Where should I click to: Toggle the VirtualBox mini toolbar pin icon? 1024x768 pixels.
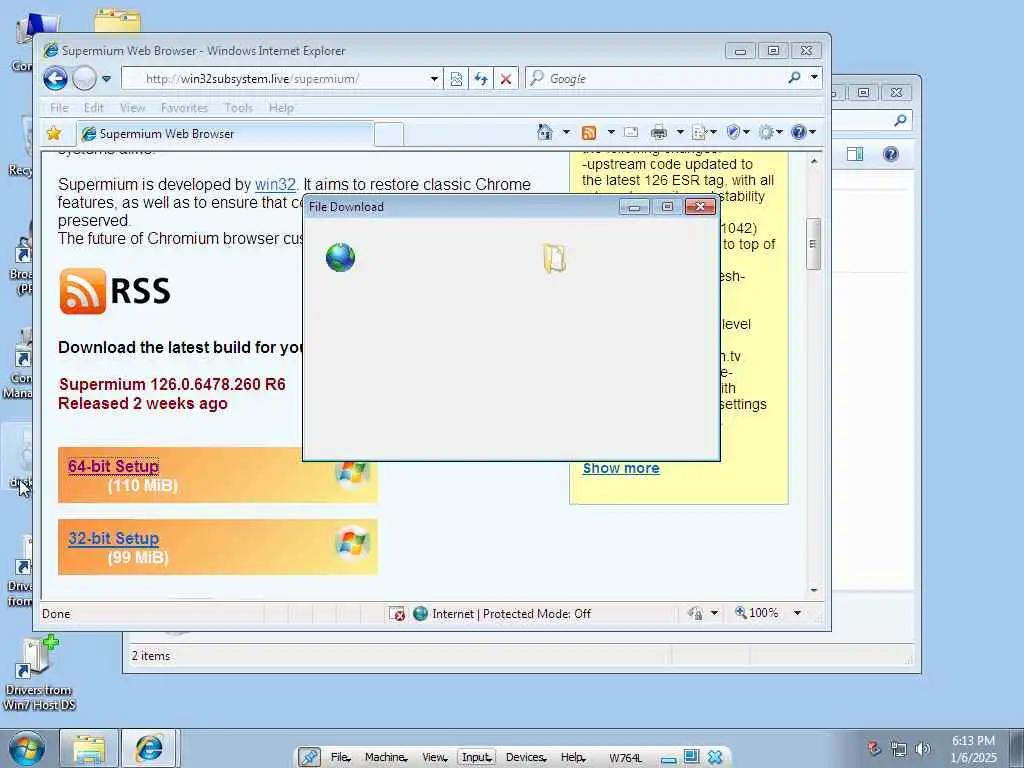tap(309, 757)
